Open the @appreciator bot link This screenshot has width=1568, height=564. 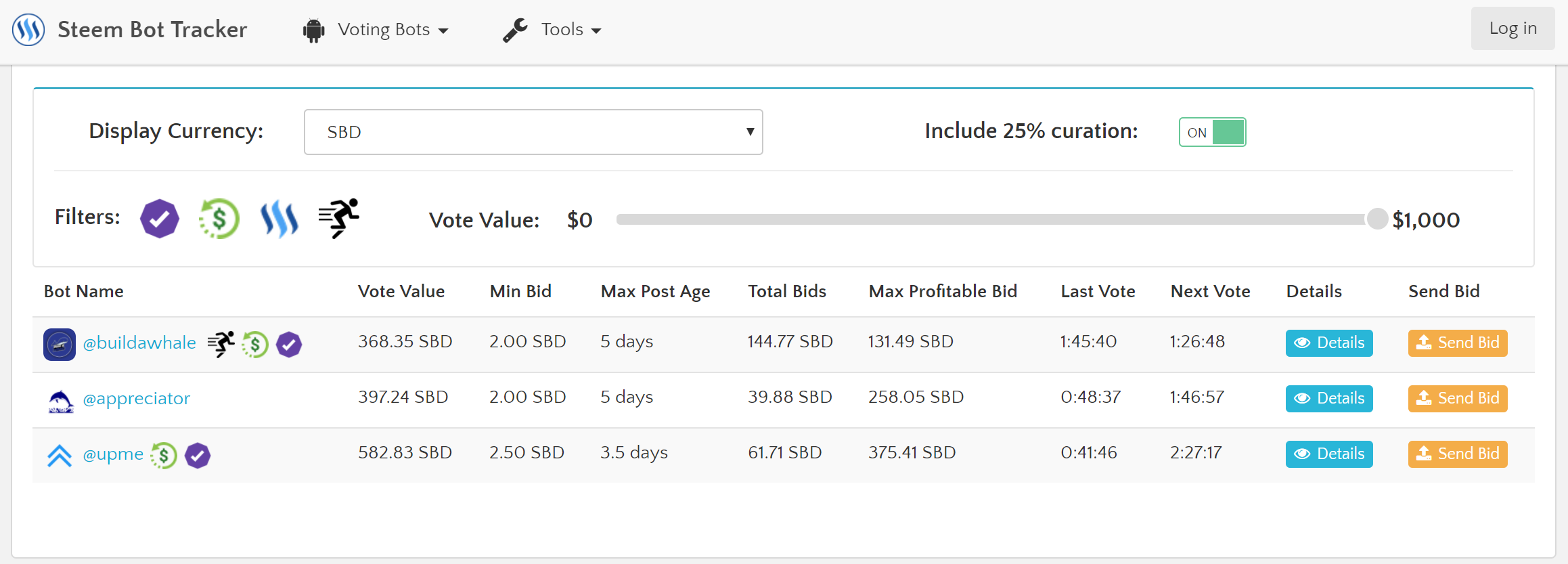tap(136, 399)
